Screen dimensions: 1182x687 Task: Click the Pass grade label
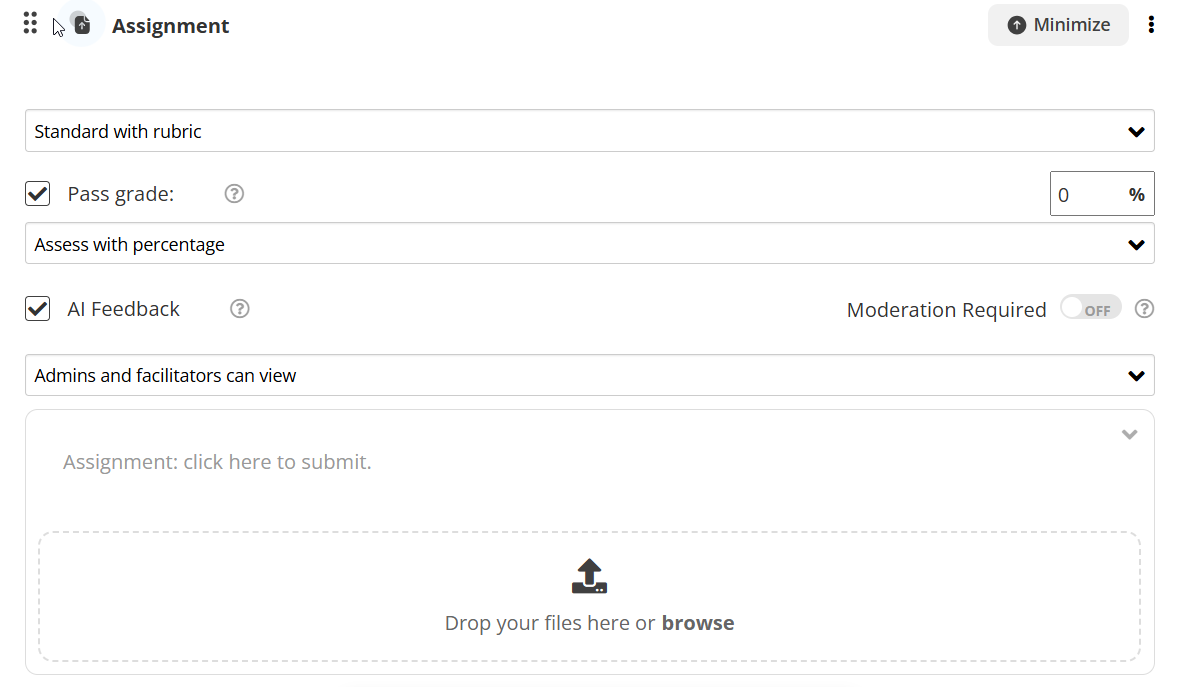click(121, 194)
